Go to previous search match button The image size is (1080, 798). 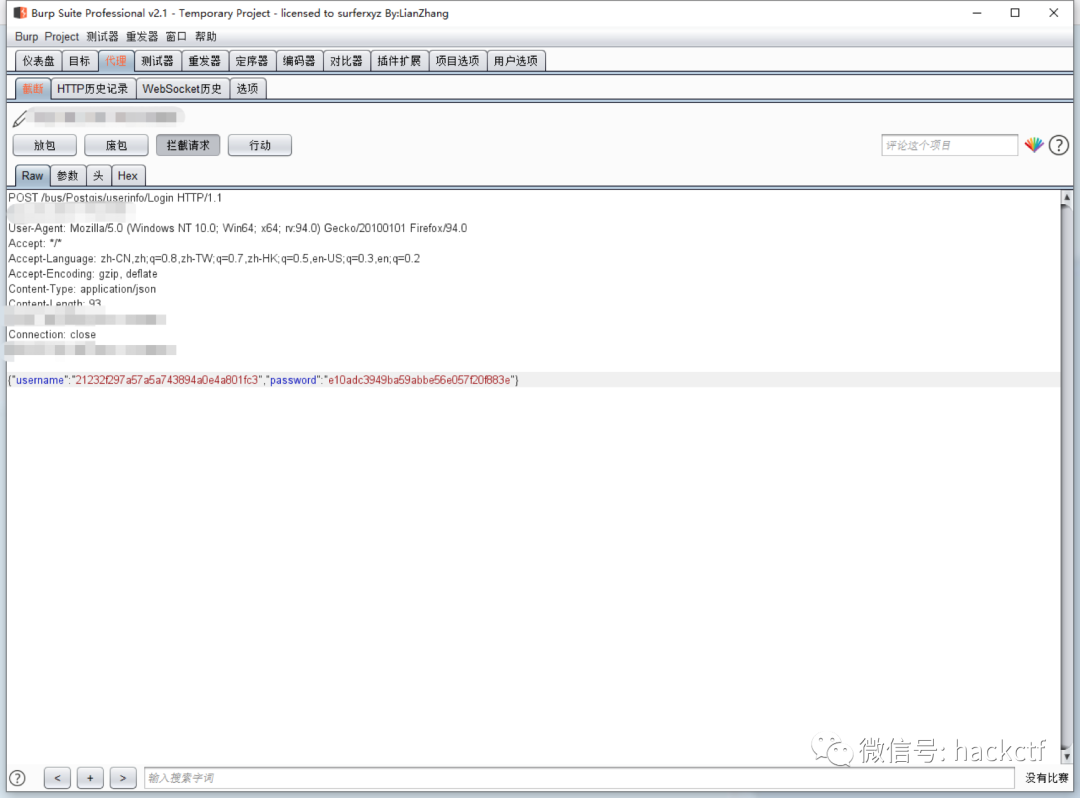coord(57,778)
